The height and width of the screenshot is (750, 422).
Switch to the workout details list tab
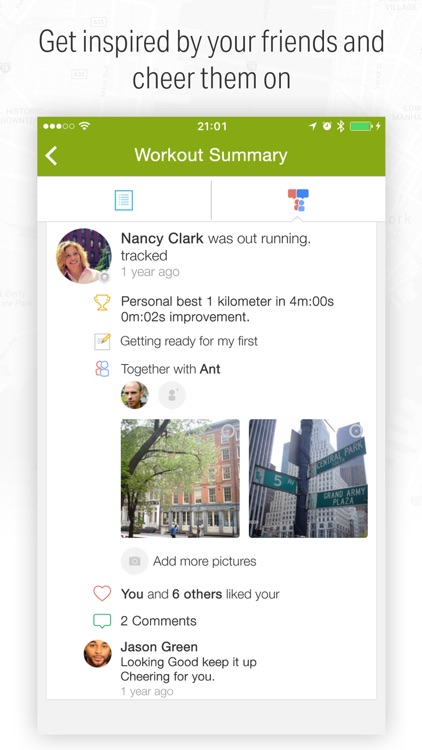pos(124,200)
